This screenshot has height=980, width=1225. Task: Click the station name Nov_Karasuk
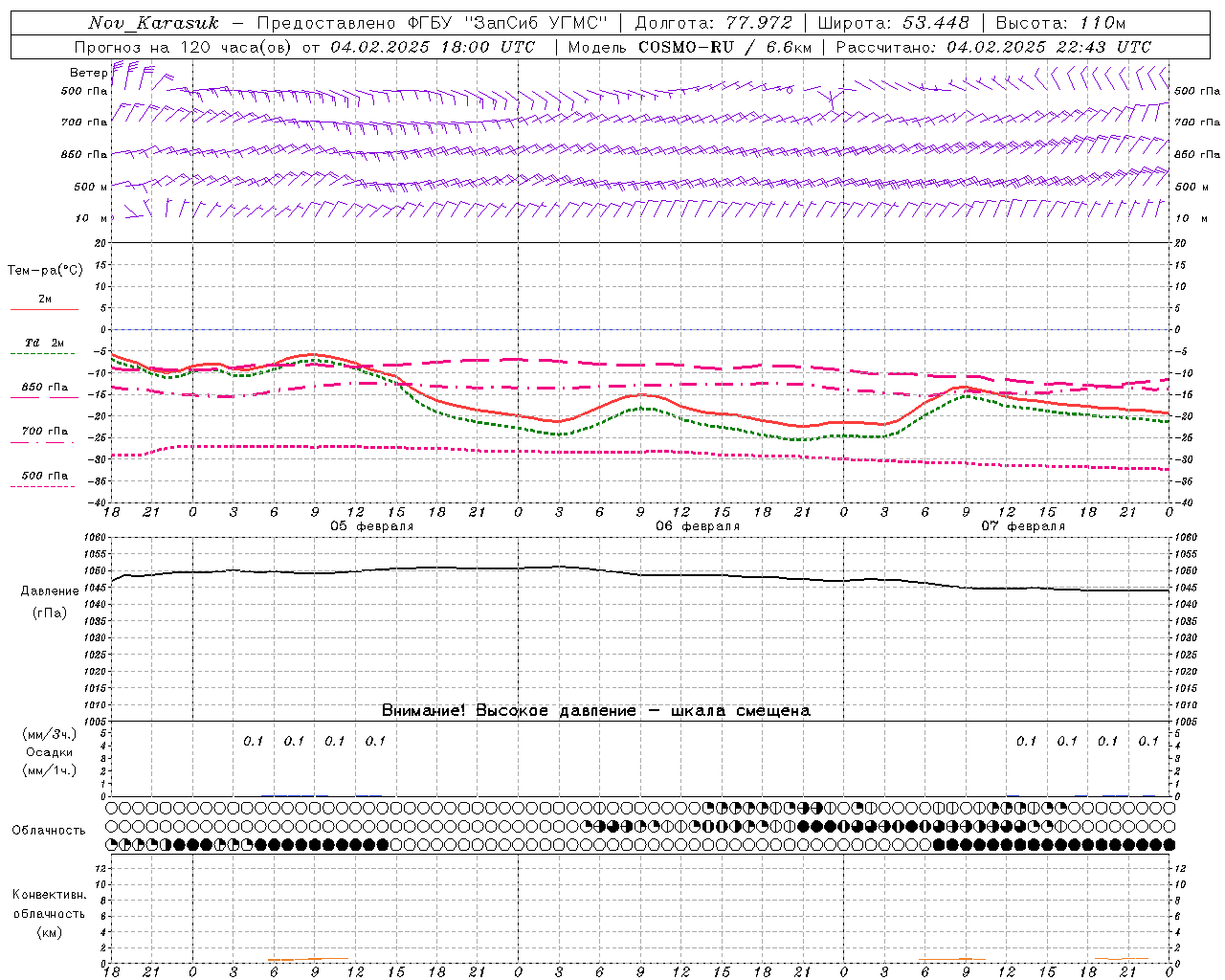[153, 23]
